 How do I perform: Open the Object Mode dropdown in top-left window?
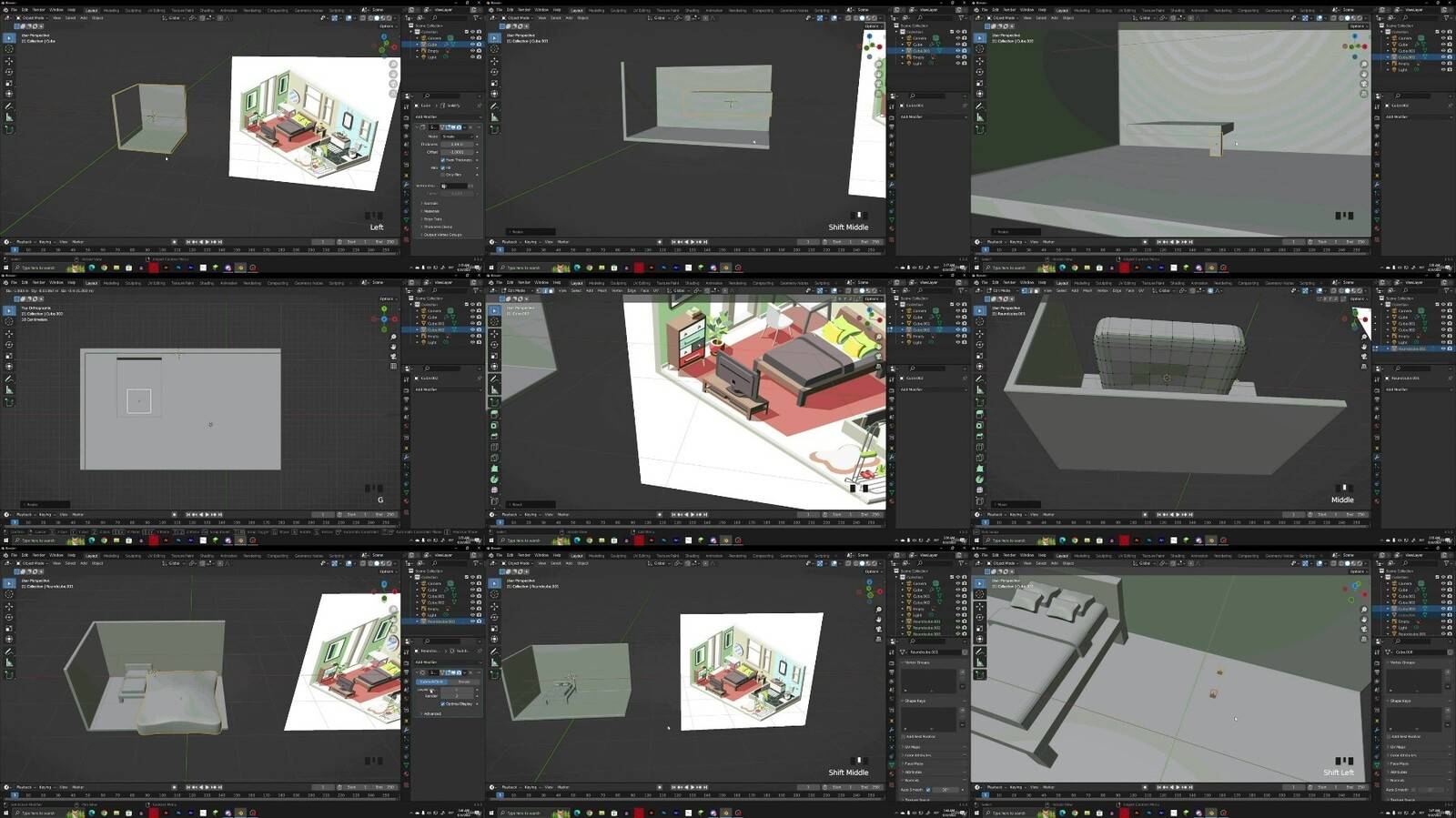click(x=33, y=17)
